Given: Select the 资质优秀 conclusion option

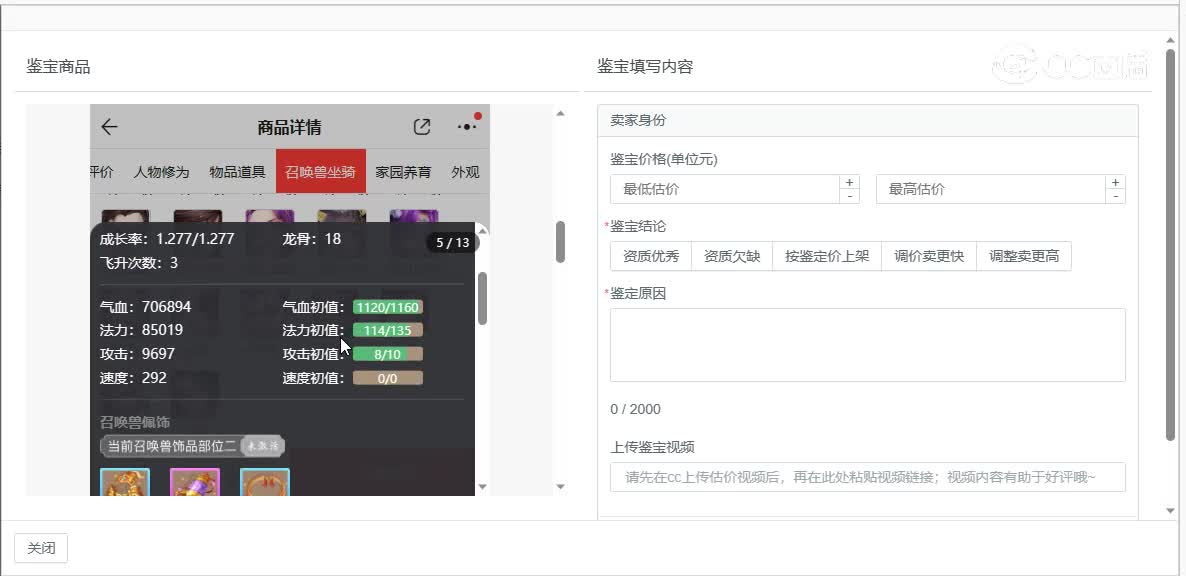Looking at the screenshot, I should tap(651, 256).
